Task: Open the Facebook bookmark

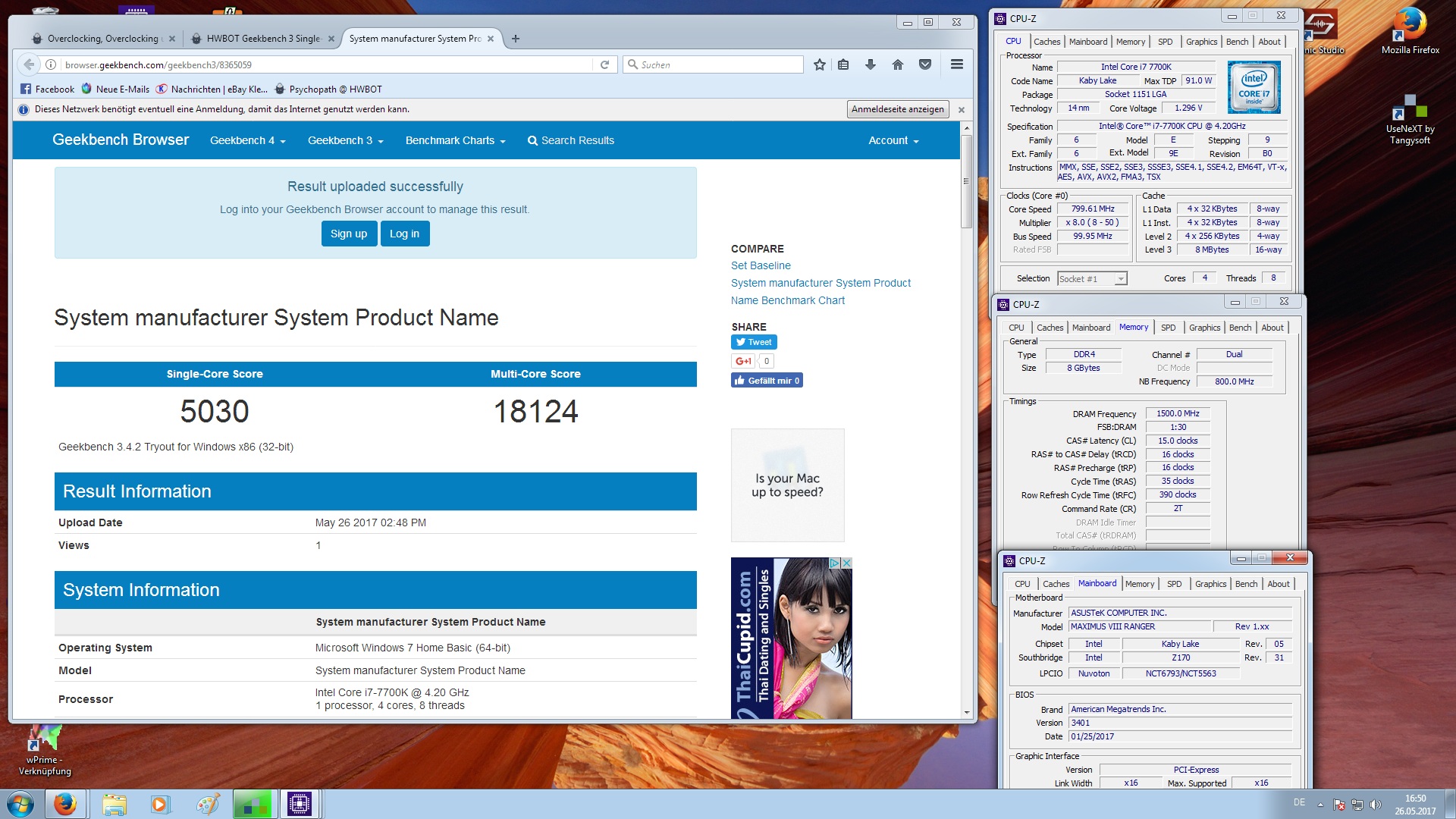Action: [47, 89]
